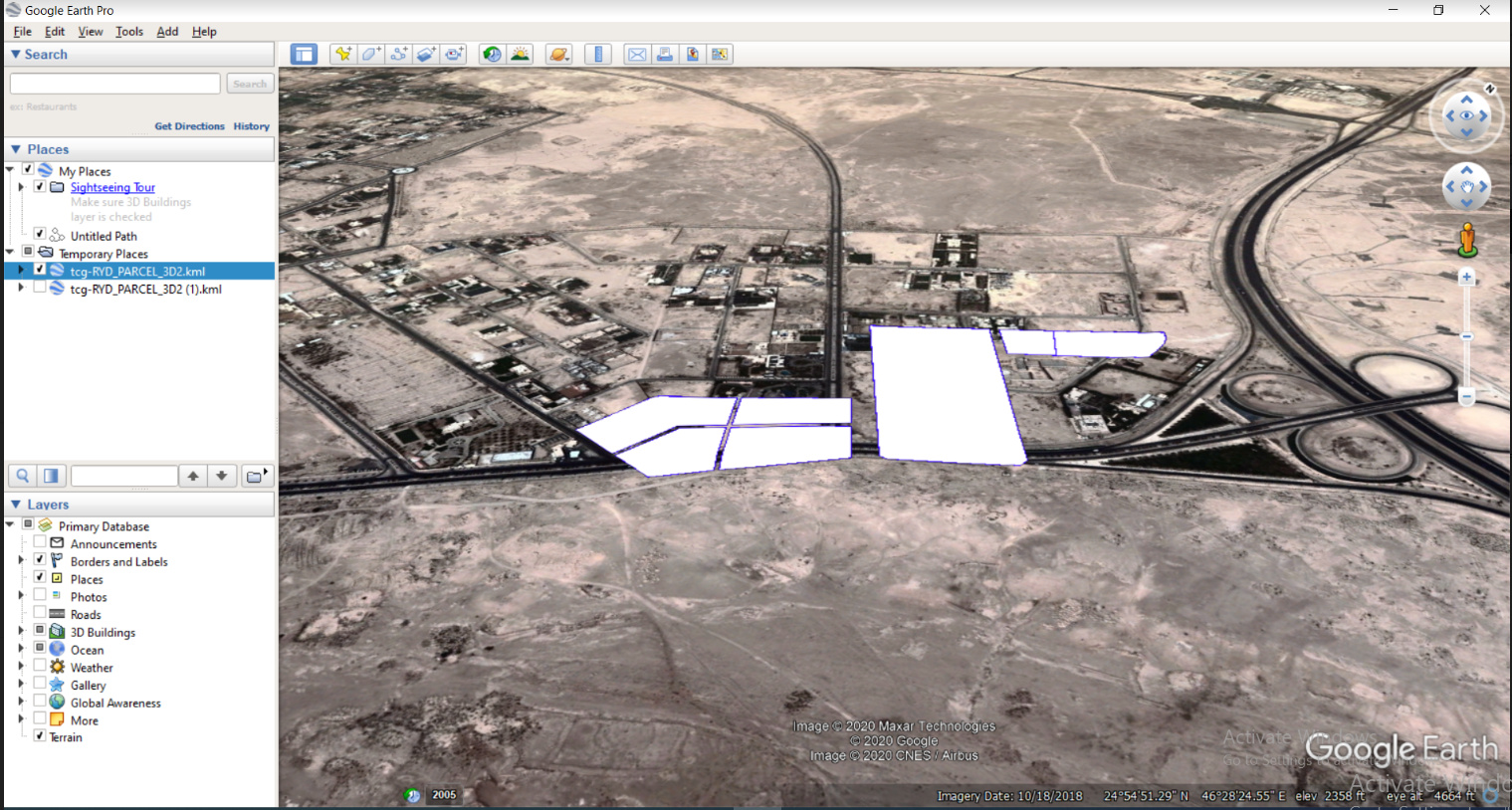The width and height of the screenshot is (1512, 810).
Task: Click the panel view icon beside the Places magnifier
Action: tap(51, 476)
